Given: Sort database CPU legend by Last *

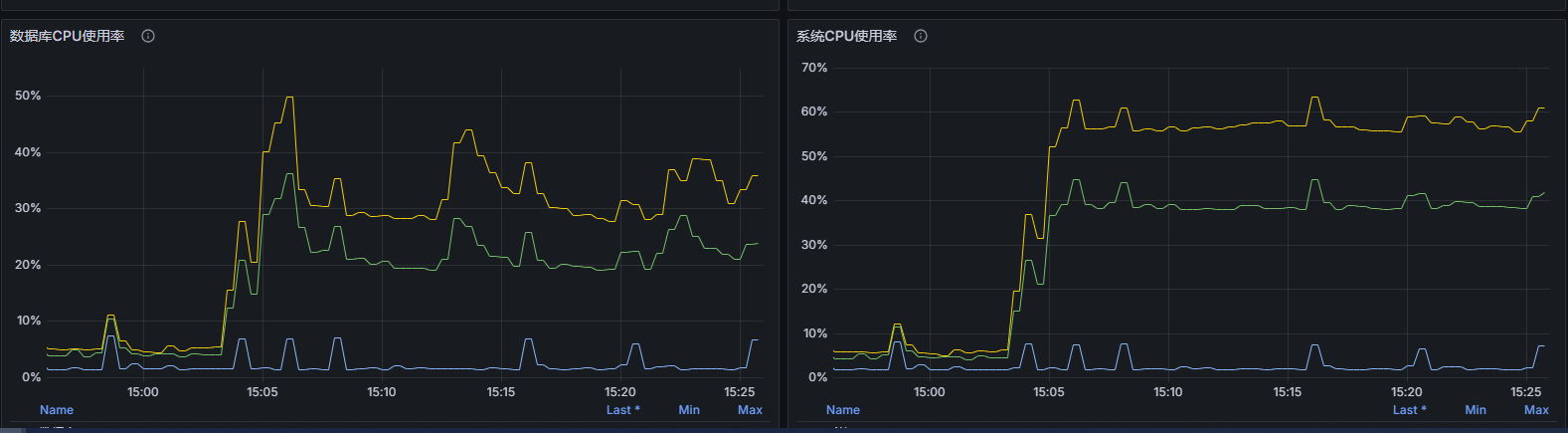Looking at the screenshot, I should (x=622, y=410).
